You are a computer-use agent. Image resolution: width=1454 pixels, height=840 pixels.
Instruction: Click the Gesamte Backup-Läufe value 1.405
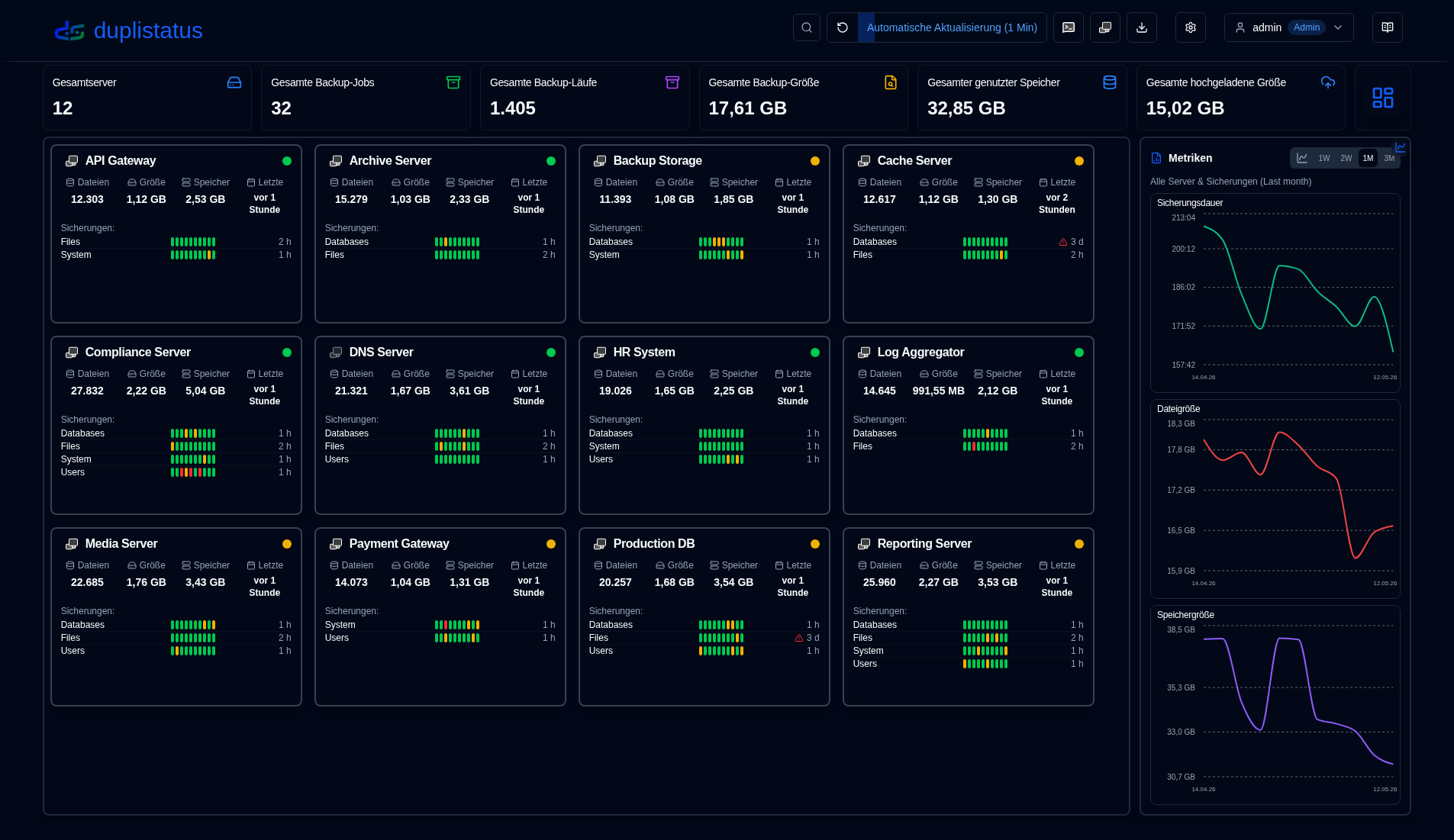513,108
